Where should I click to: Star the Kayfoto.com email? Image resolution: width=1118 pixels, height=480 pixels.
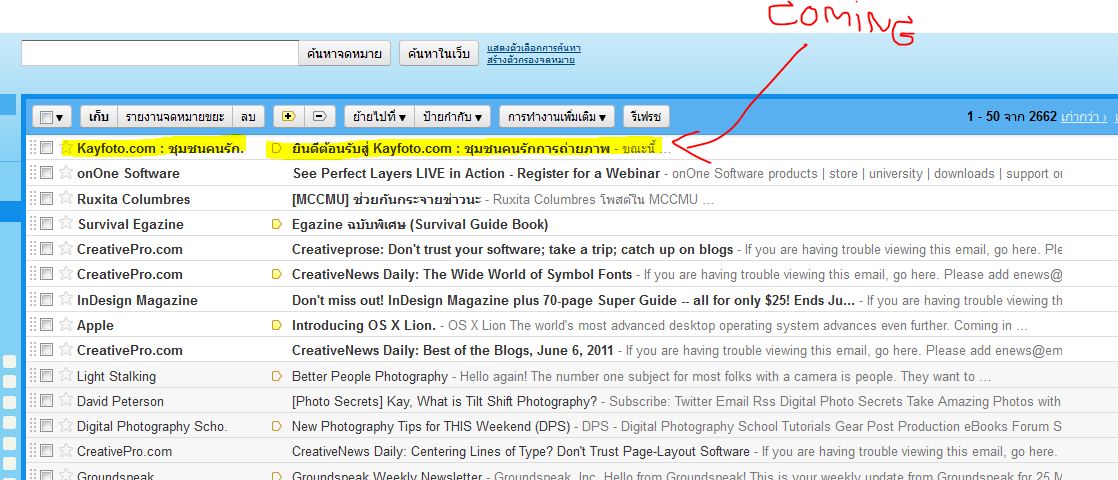(x=66, y=148)
